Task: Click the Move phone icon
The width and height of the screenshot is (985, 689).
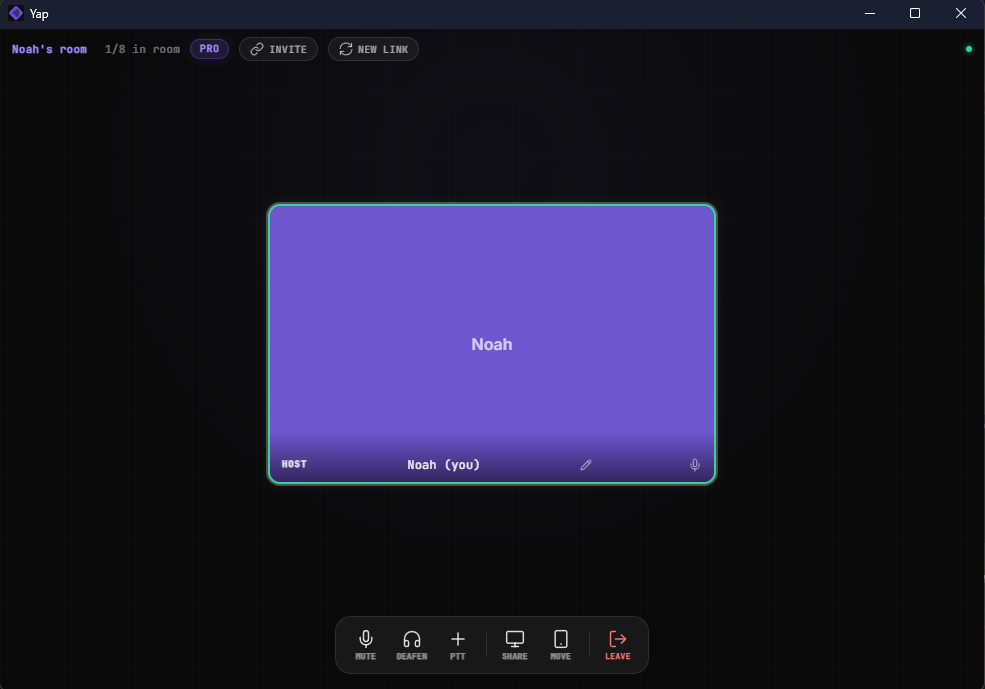Action: 561,644
